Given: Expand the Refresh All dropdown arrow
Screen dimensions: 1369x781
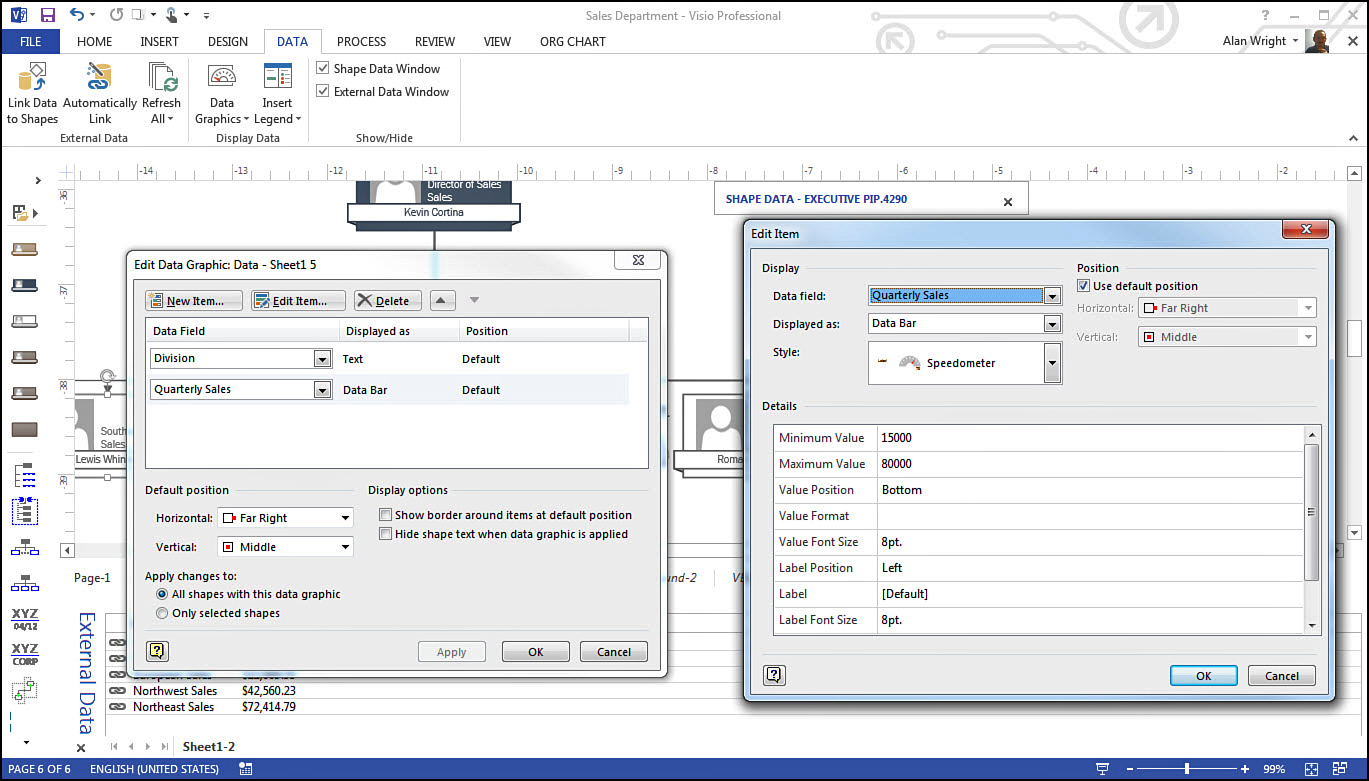Looking at the screenshot, I should [x=170, y=120].
